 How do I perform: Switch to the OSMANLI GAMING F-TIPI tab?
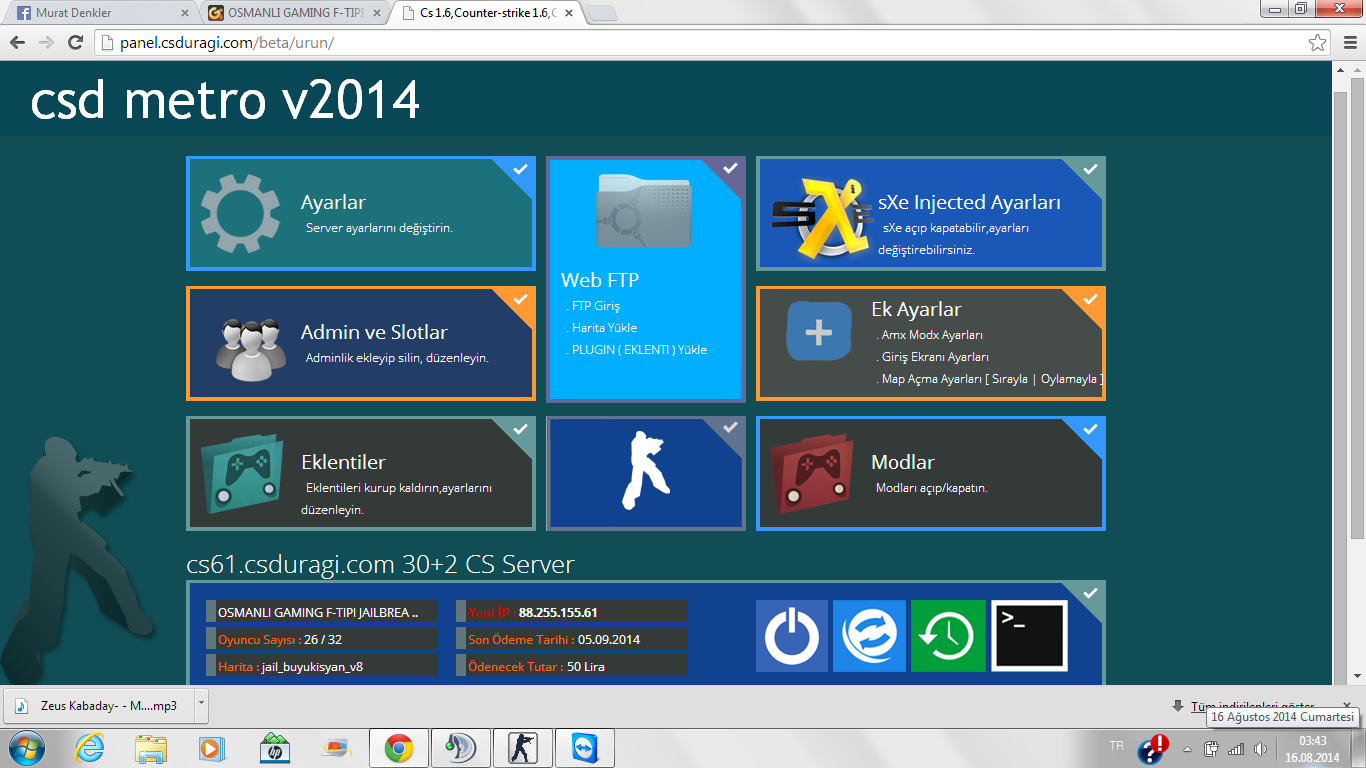coord(293,13)
